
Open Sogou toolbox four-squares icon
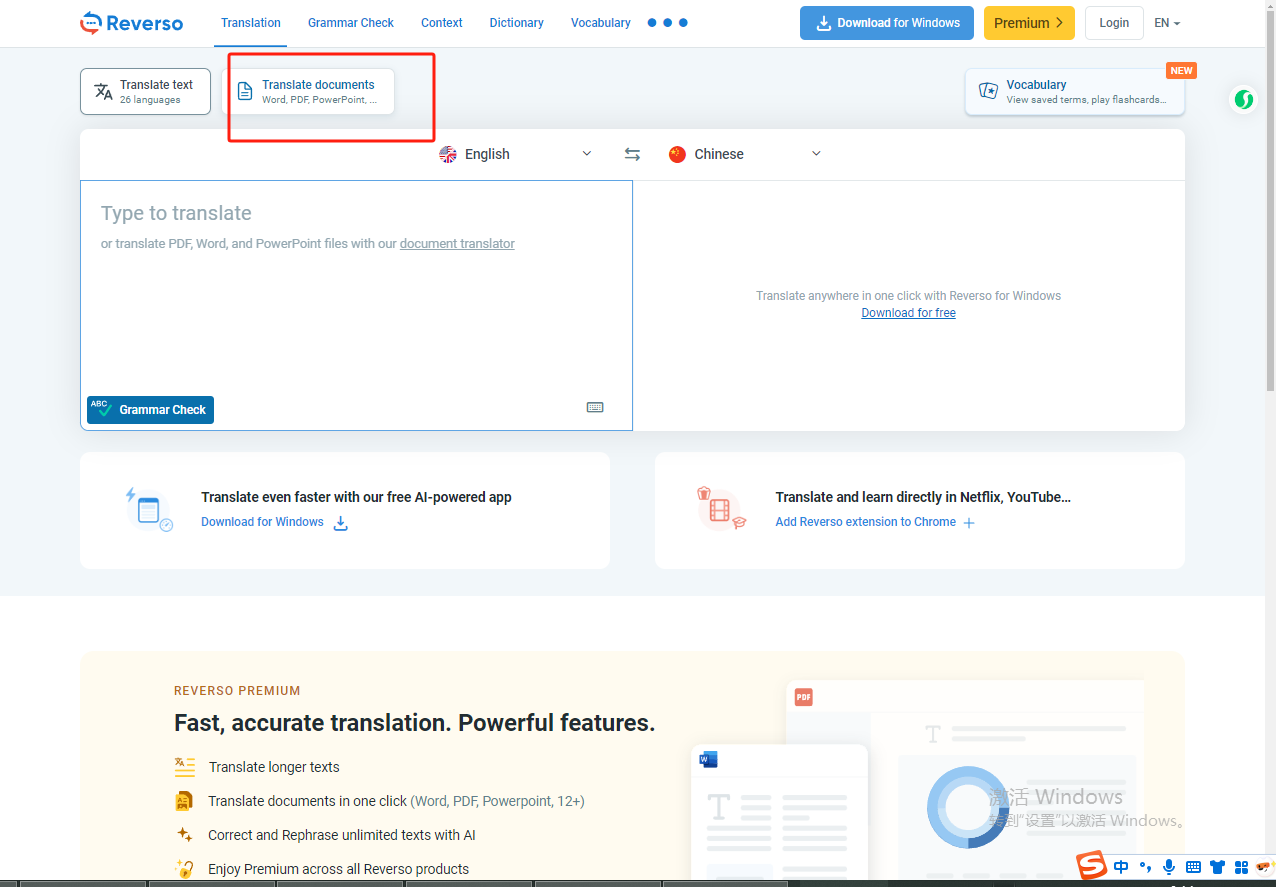(1241, 866)
